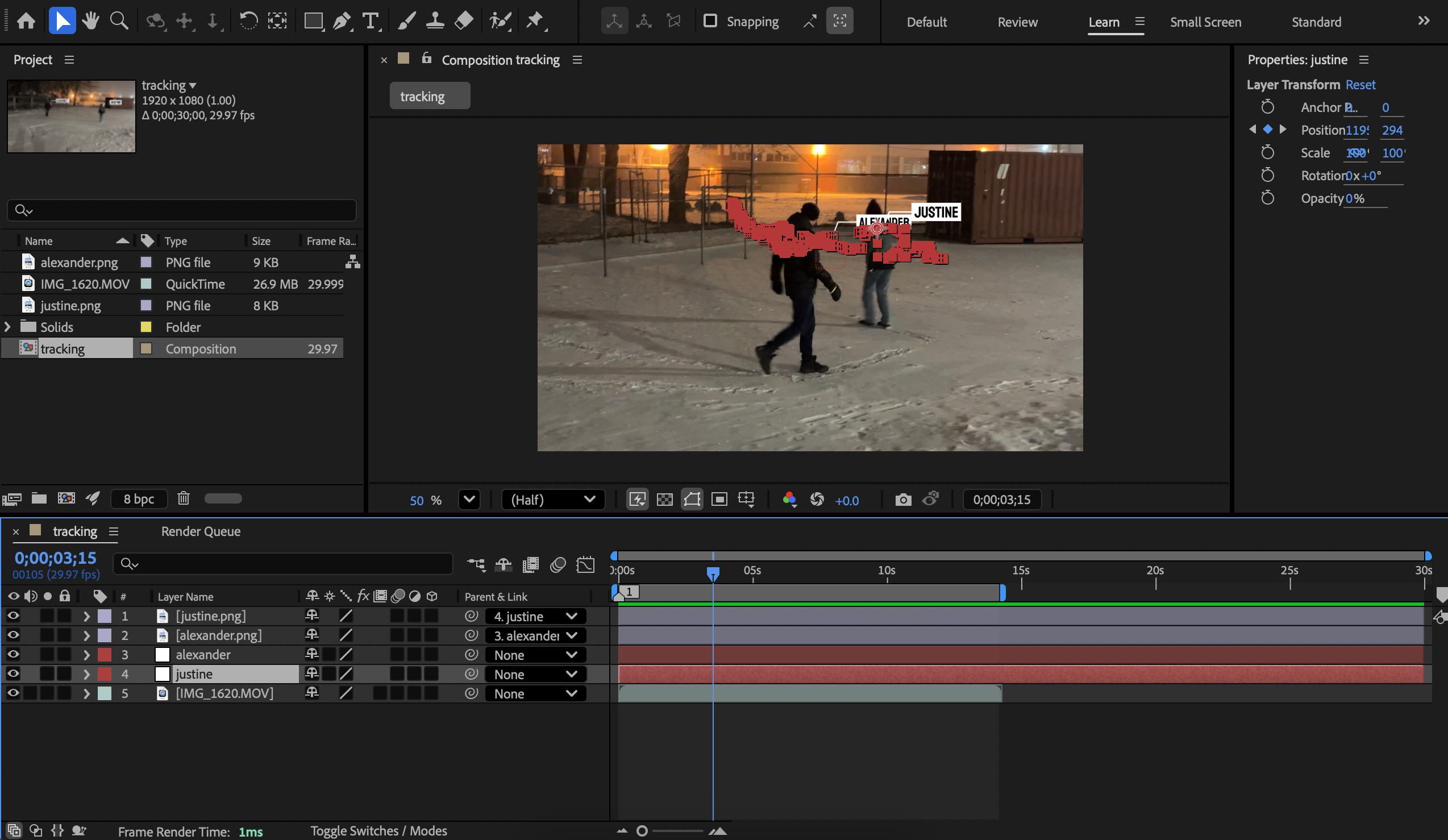This screenshot has width=1448, height=840.
Task: Toggle Position stopwatch keyframe diamond
Action: tap(1268, 130)
